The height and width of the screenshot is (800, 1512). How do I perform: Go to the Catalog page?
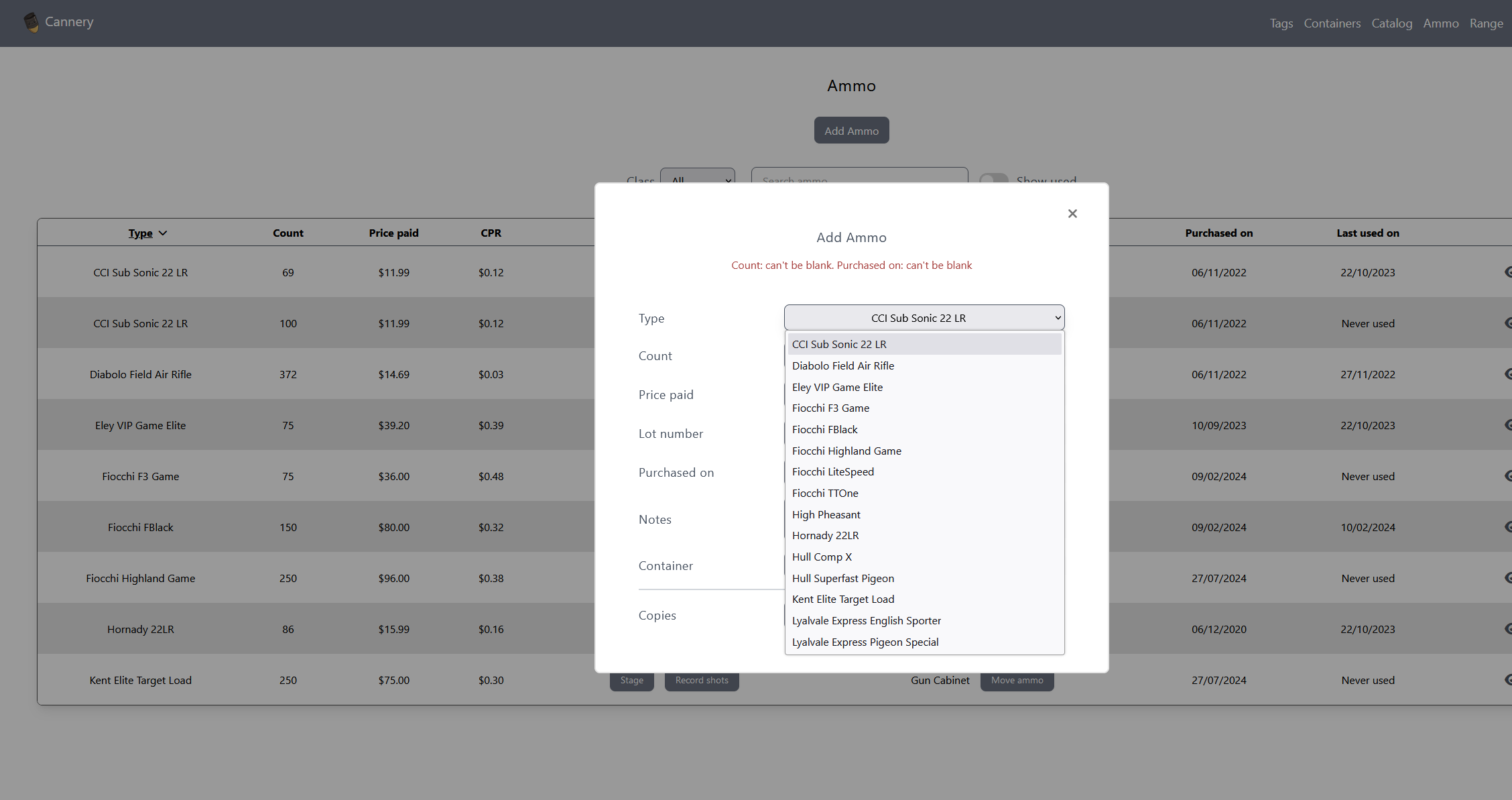click(x=1391, y=23)
